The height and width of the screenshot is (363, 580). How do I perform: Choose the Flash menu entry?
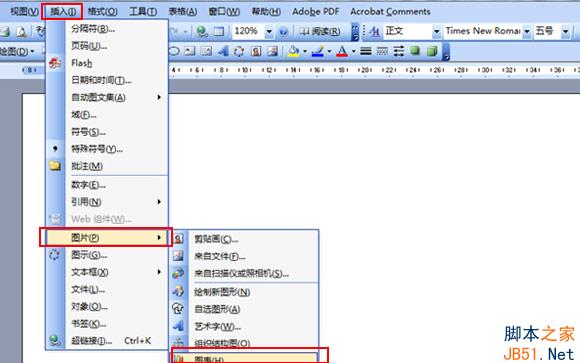(107, 63)
